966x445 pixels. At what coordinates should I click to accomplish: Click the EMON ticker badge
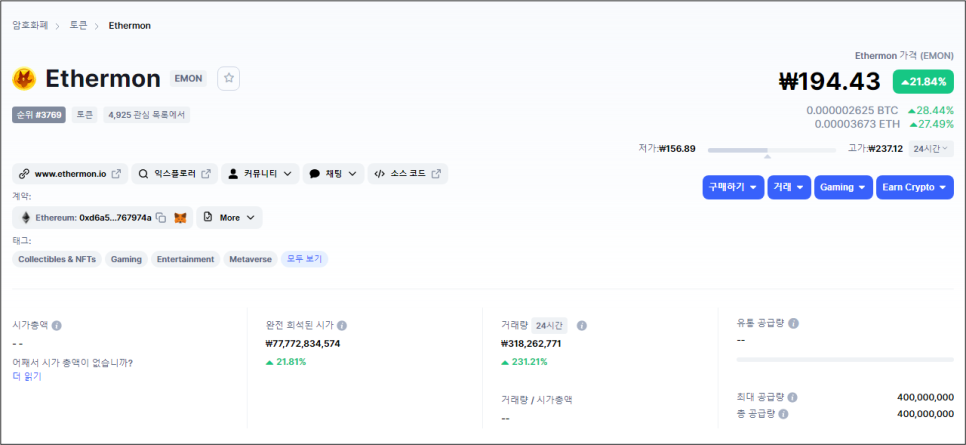point(188,78)
